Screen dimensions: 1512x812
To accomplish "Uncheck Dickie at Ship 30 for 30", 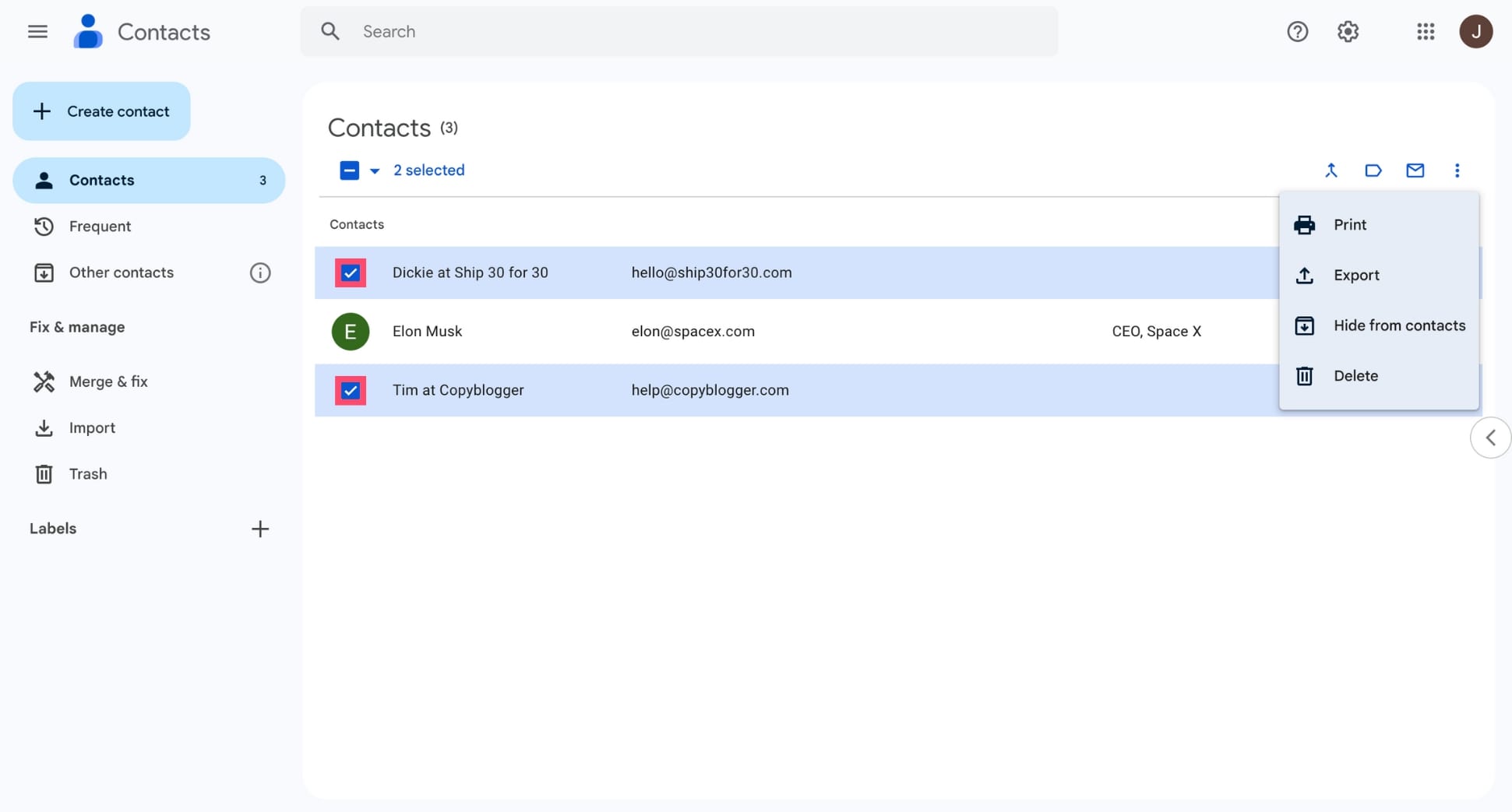I will (x=351, y=272).
